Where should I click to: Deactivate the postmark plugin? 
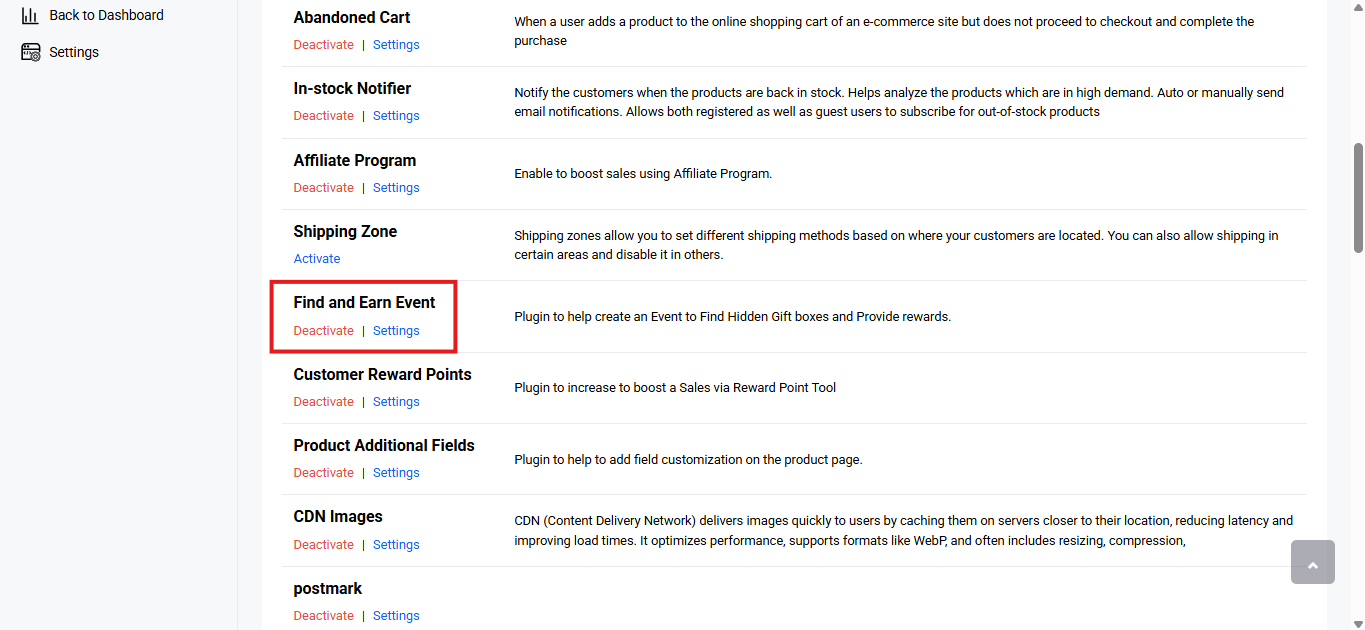[323, 616]
